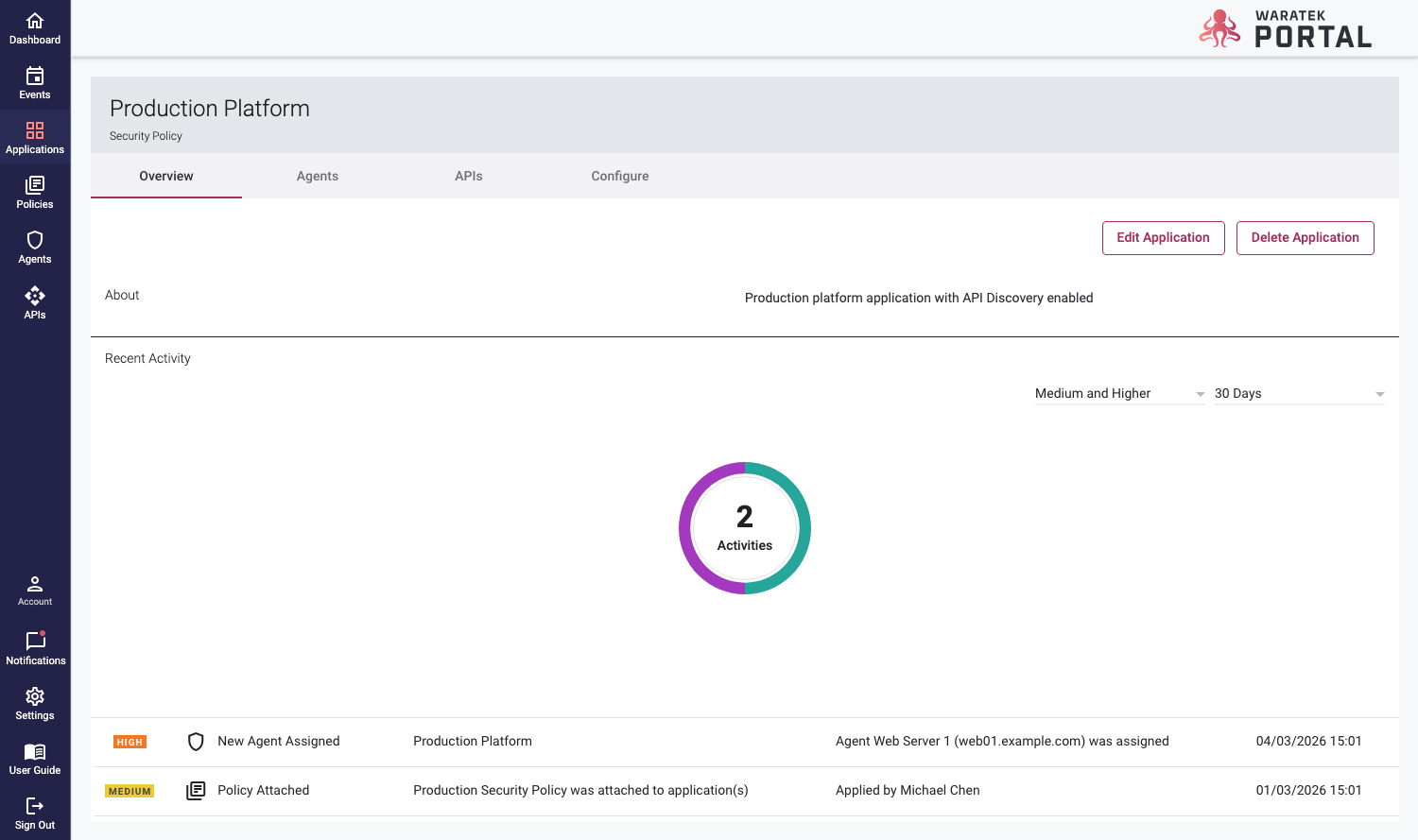Viewport: 1418px width, 840px height.
Task: Click the Edit Application button
Action: pyautogui.click(x=1163, y=238)
